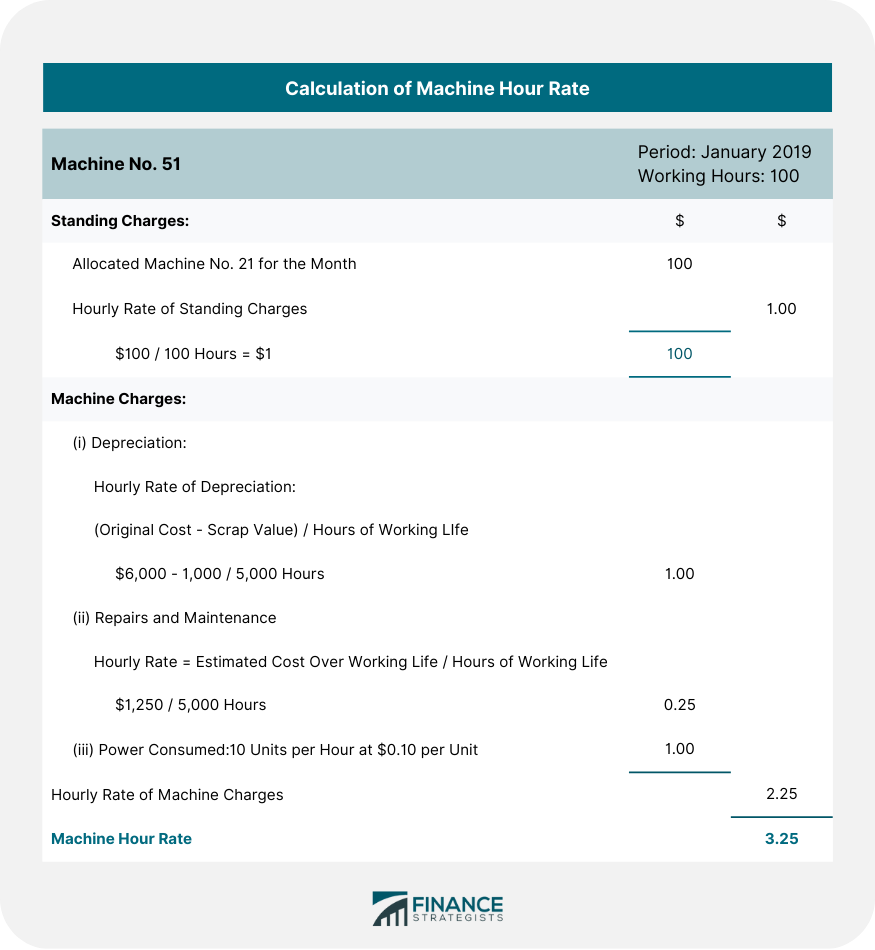This screenshot has width=875, height=950.
Task: Select the (i) Depreciation label
Action: (x=130, y=442)
